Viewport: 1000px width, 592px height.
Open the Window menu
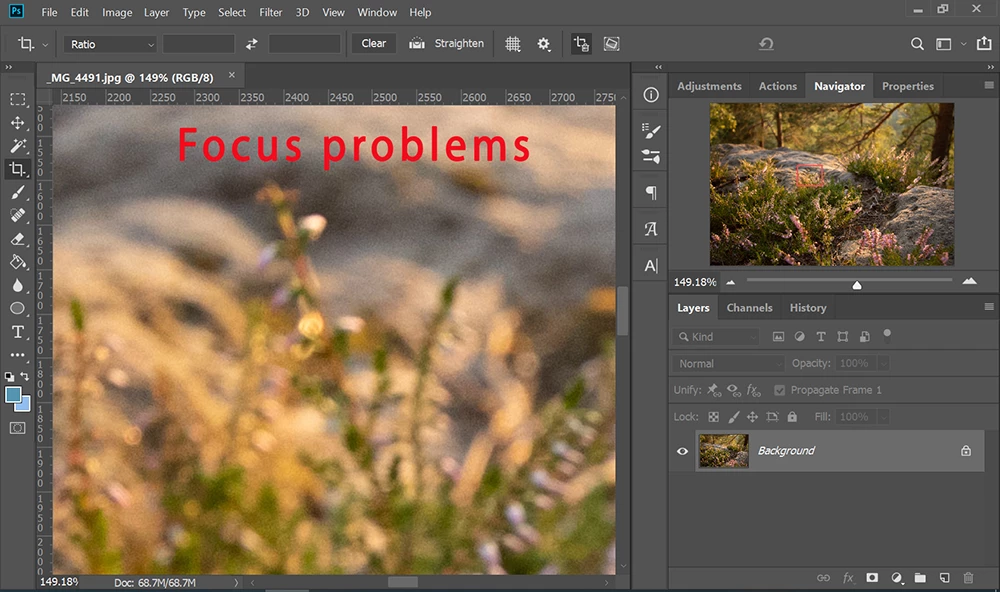(x=377, y=12)
